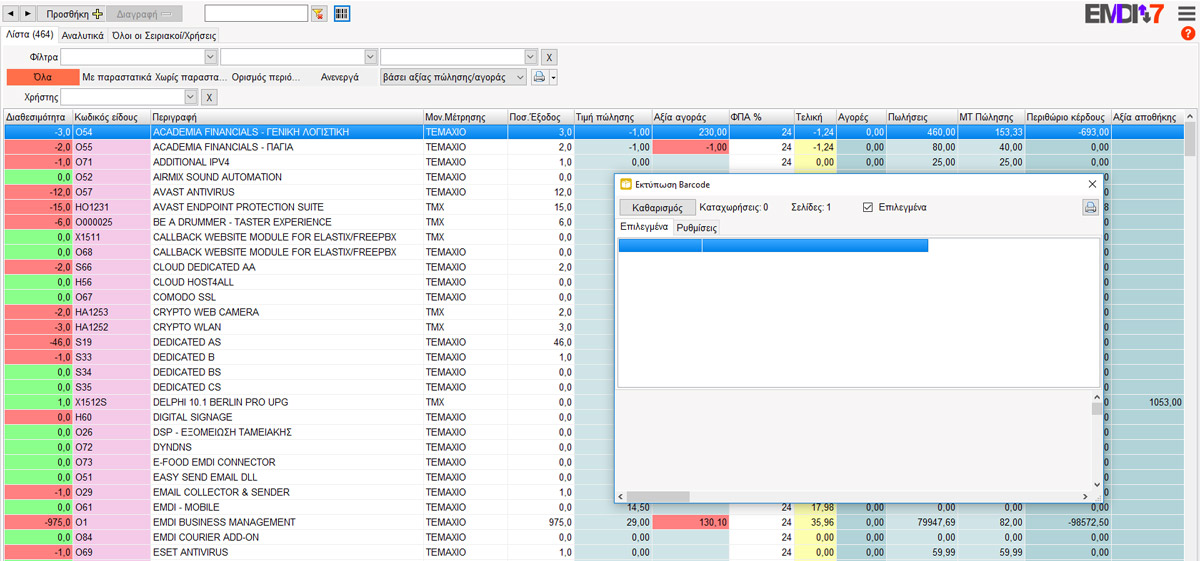The height and width of the screenshot is (561, 1200).
Task: Click the printer icon in main filter bar
Action: (539, 77)
